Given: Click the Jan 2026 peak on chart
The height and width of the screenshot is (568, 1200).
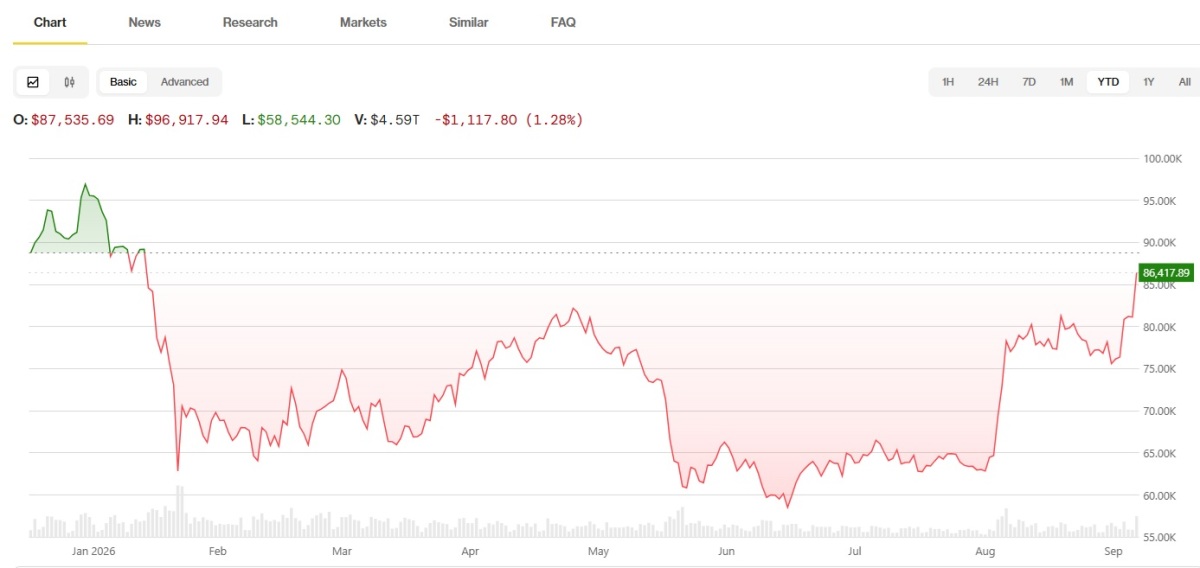Looking at the screenshot, I should 85,184.
